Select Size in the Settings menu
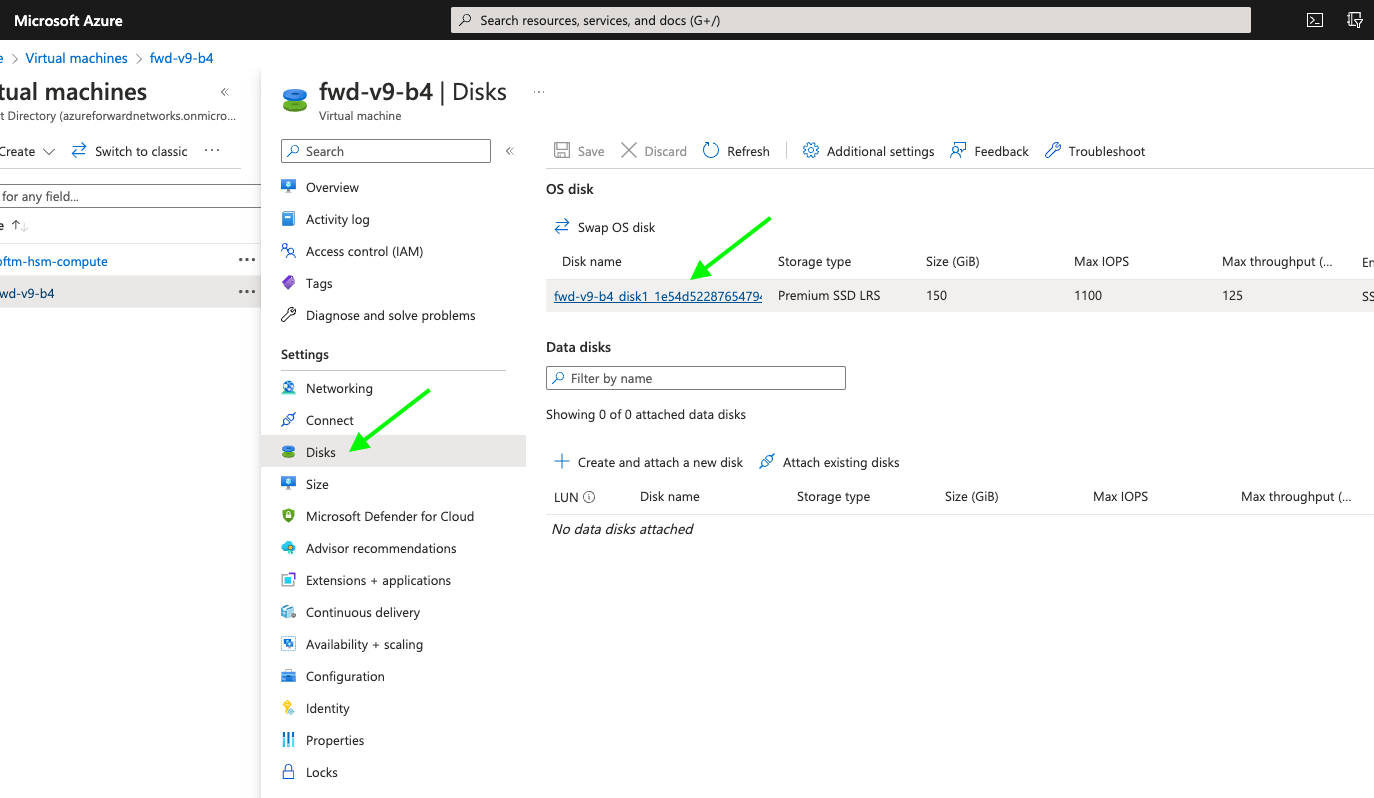Image resolution: width=1374 pixels, height=798 pixels. [x=317, y=484]
